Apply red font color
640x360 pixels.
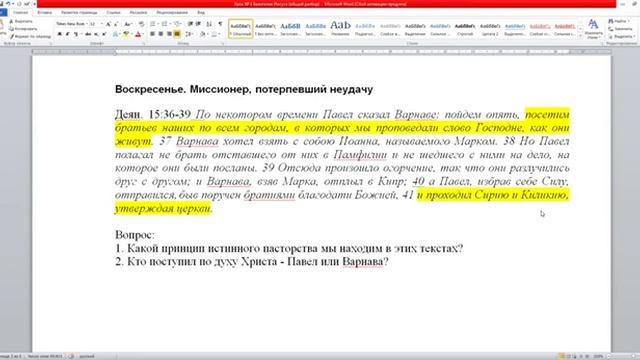[x=138, y=34]
